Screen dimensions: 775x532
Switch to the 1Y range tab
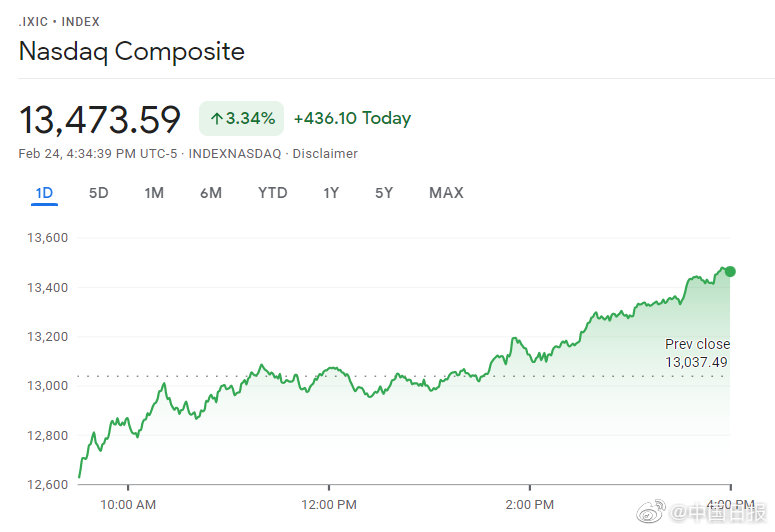point(331,193)
